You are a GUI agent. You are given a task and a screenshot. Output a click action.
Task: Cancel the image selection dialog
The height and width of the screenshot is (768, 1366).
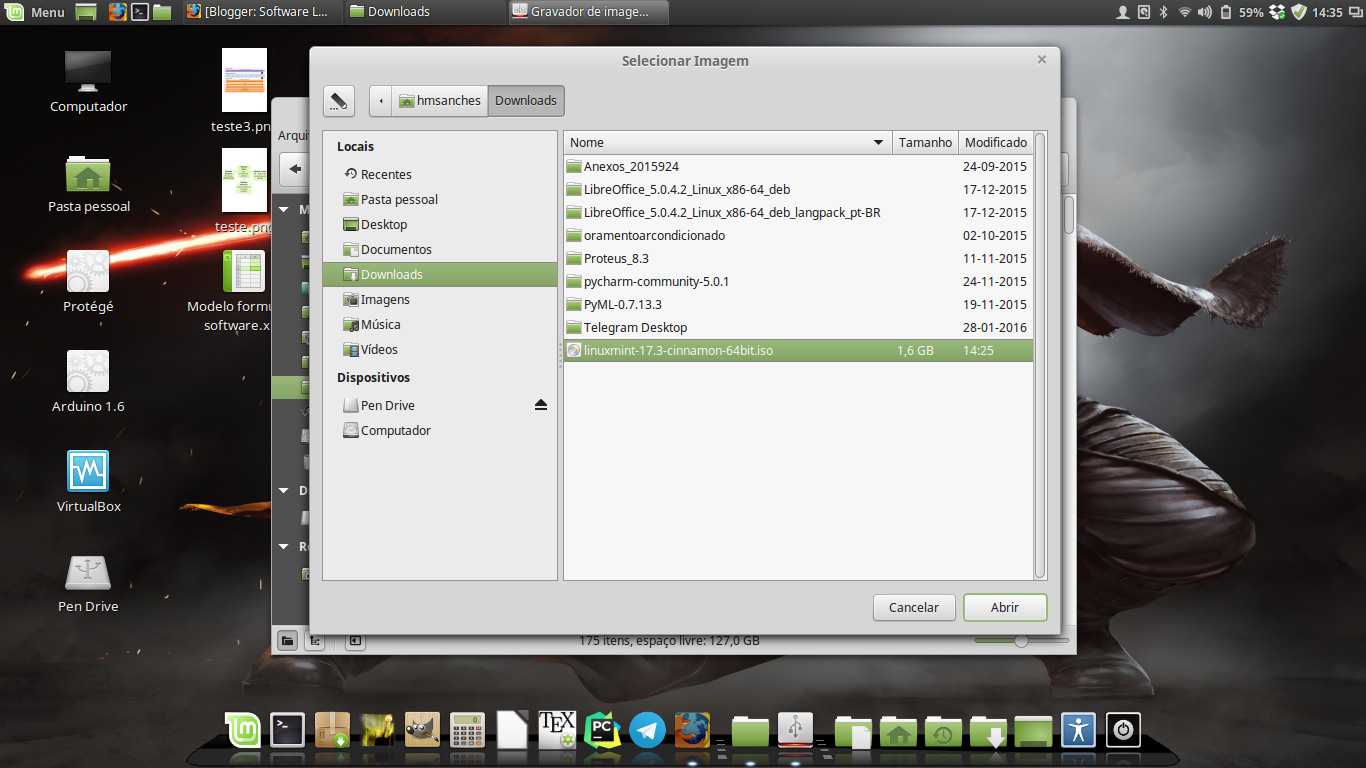pos(913,607)
